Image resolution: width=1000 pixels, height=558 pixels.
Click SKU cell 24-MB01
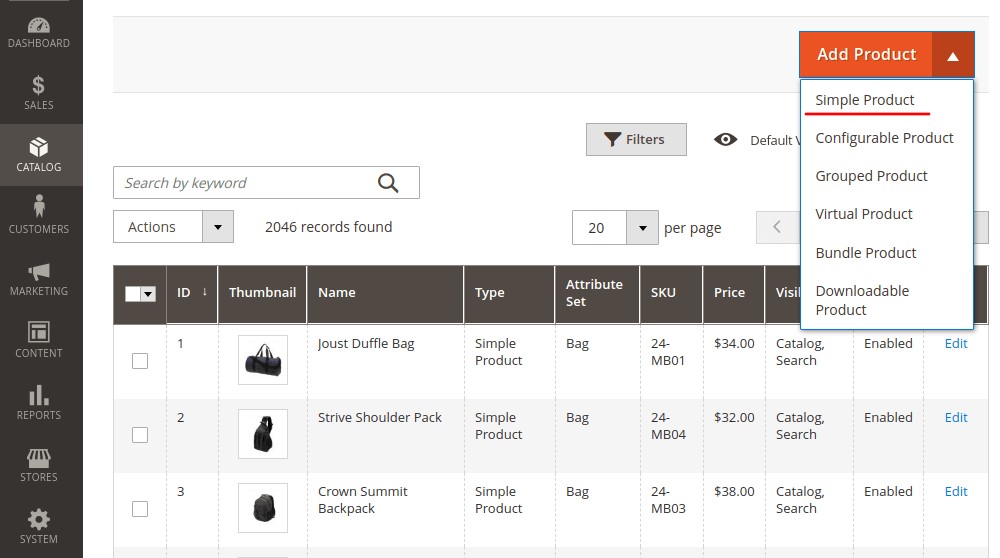668,352
